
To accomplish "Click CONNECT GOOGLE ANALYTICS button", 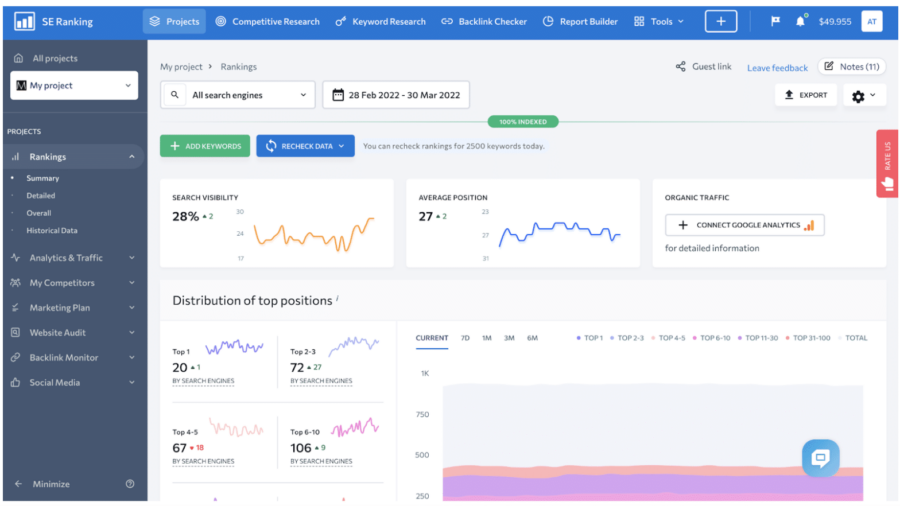I will point(745,225).
